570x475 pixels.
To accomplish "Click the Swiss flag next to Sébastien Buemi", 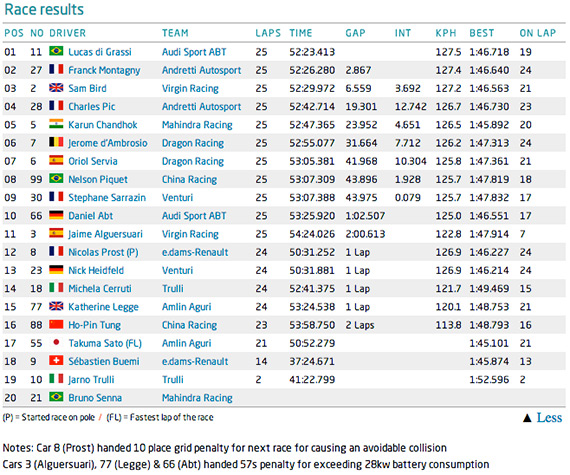I will (56, 360).
